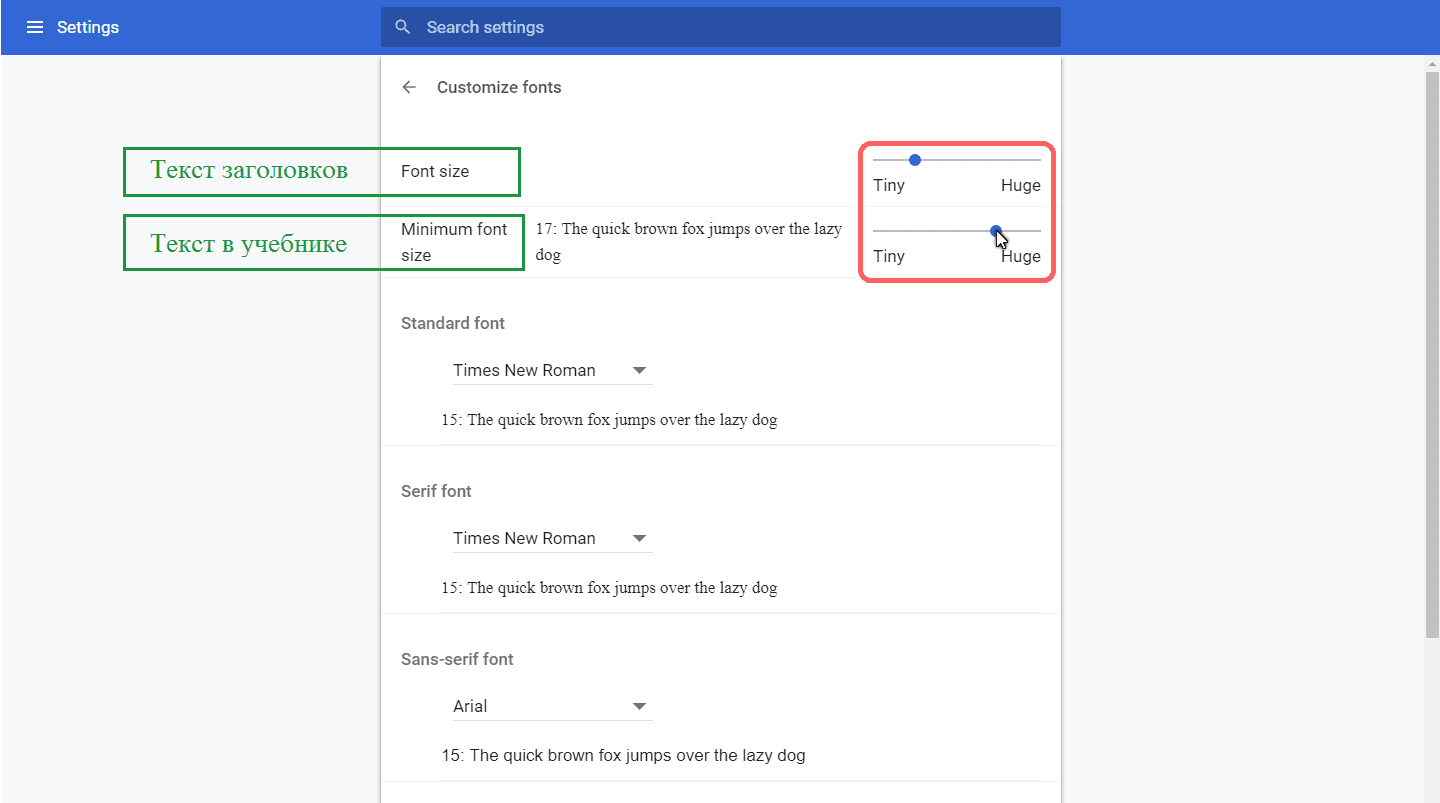Screen dimensions: 1440x803
Task: Click the search magnifier icon
Action: [403, 27]
